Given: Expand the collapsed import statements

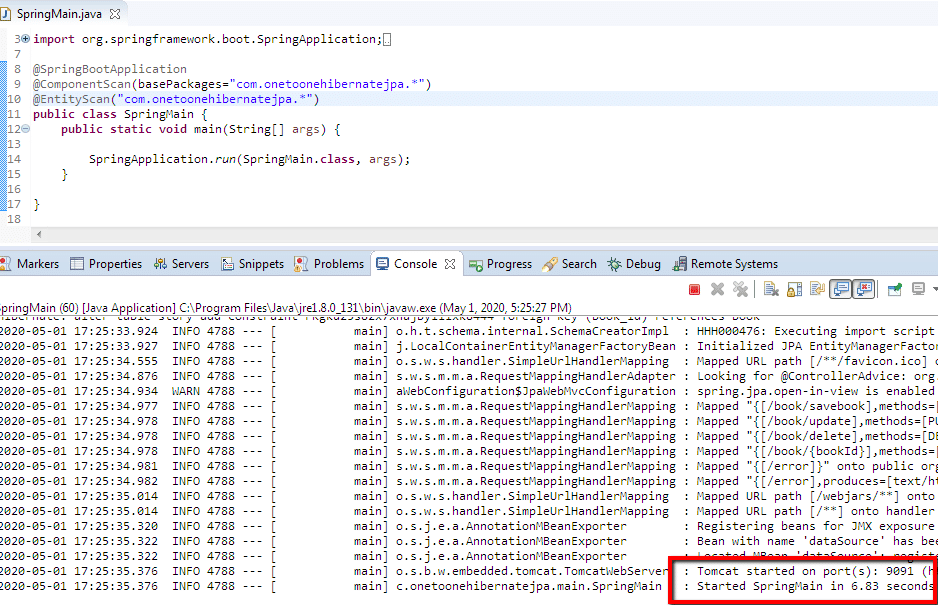Looking at the screenshot, I should 26,39.
